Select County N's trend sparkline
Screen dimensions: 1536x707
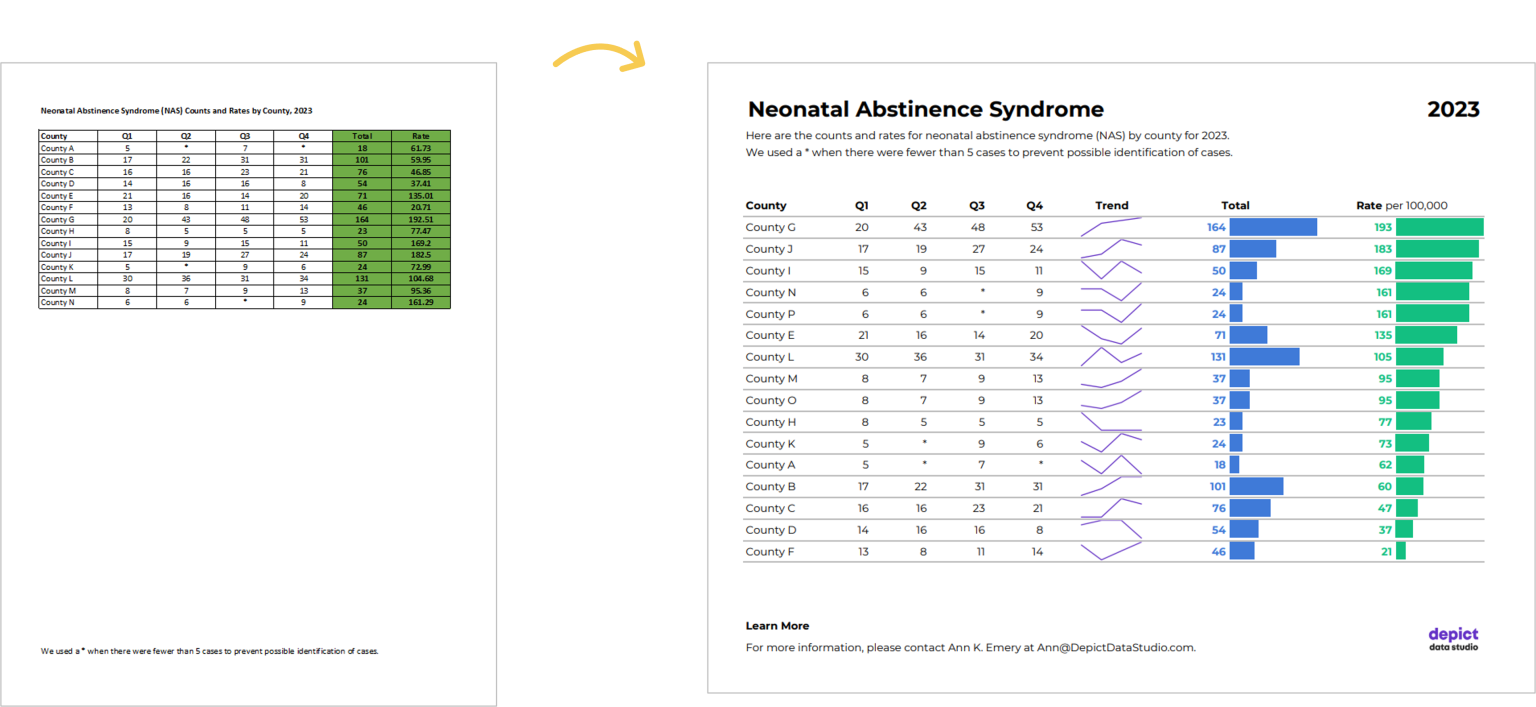(1112, 292)
